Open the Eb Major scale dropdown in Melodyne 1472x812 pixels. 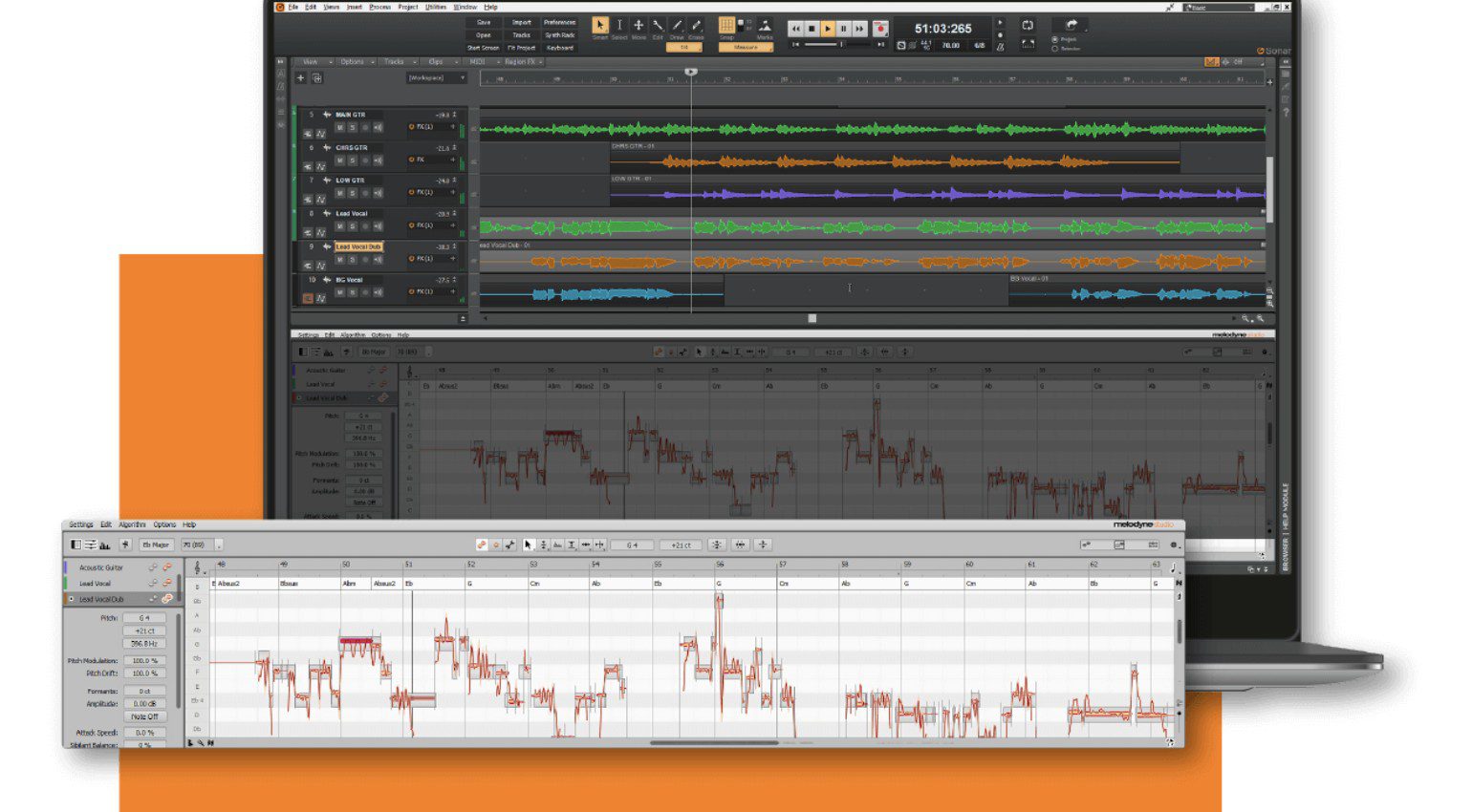[x=157, y=545]
